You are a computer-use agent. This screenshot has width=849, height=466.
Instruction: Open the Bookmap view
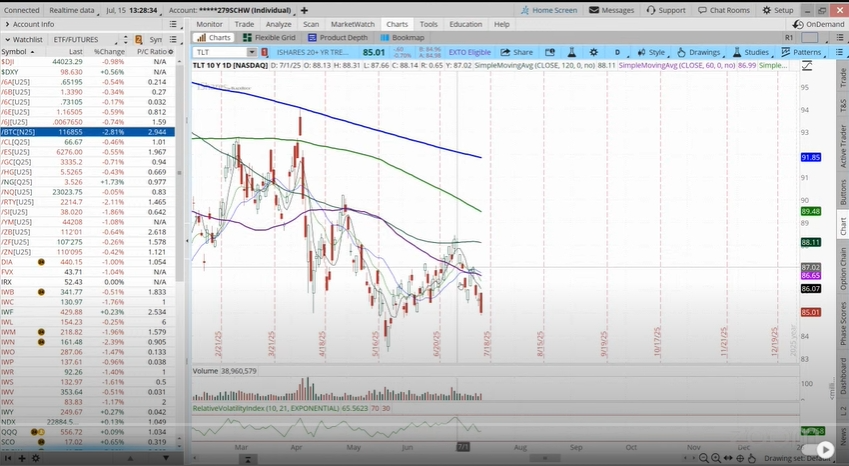[x=402, y=37]
